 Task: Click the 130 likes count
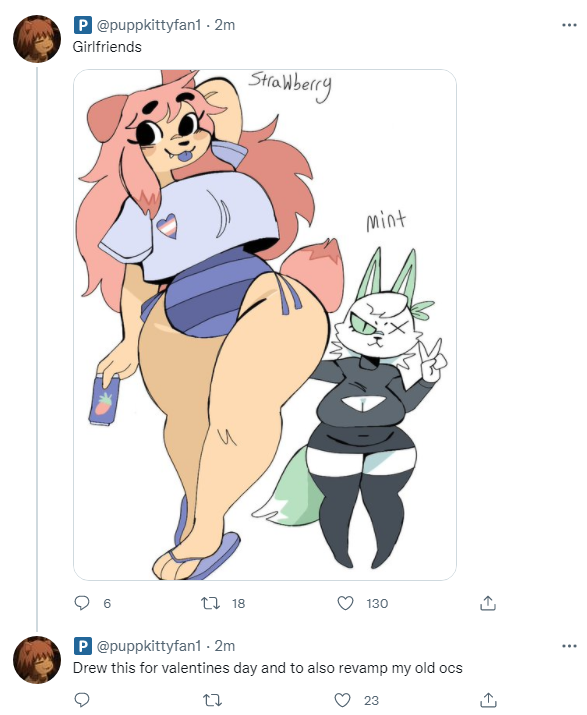point(377,604)
